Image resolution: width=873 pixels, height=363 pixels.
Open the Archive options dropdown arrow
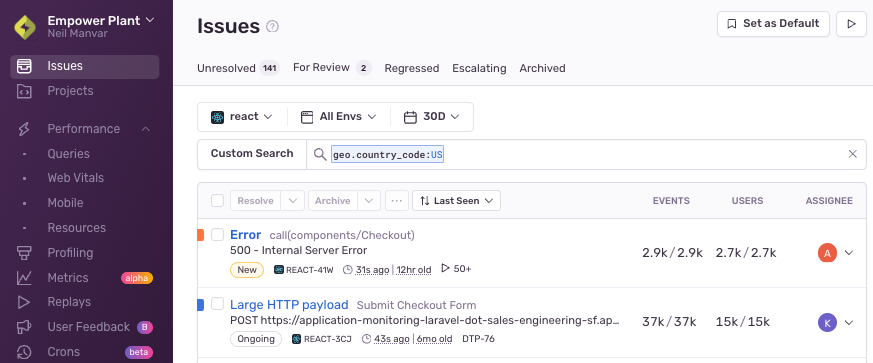click(x=369, y=200)
